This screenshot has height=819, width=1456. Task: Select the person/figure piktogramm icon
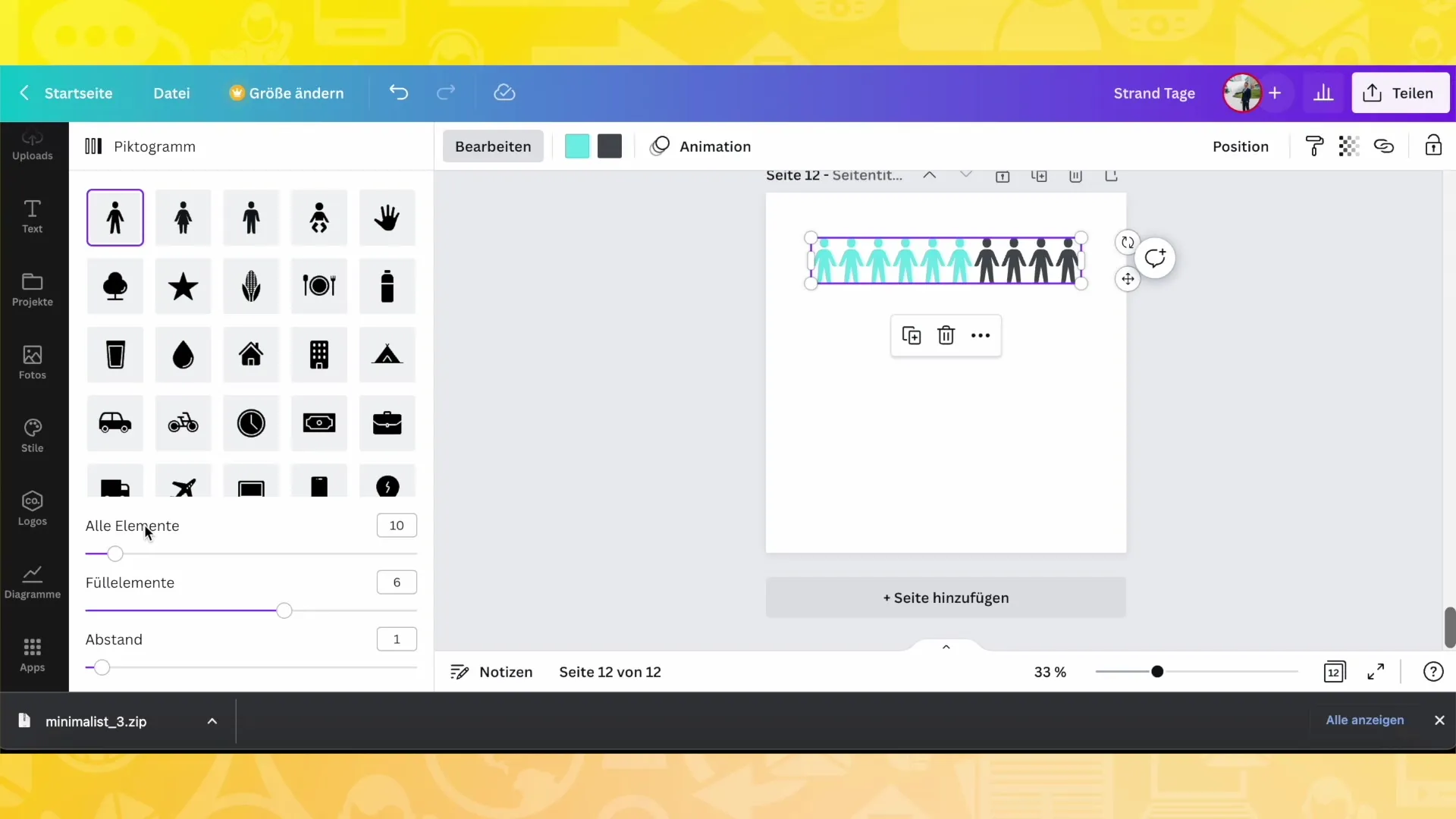(115, 217)
